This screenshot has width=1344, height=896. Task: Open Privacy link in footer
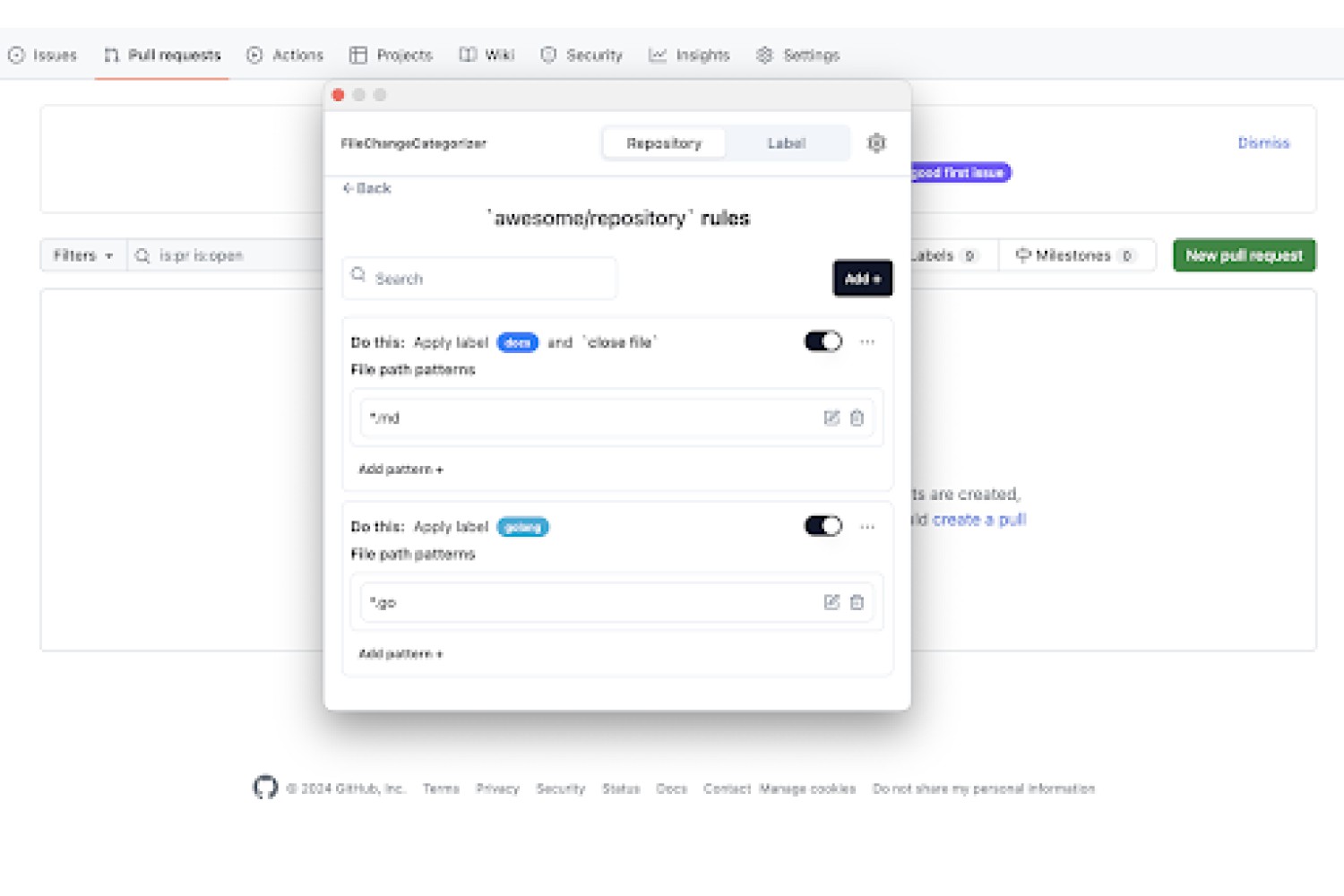click(x=497, y=788)
